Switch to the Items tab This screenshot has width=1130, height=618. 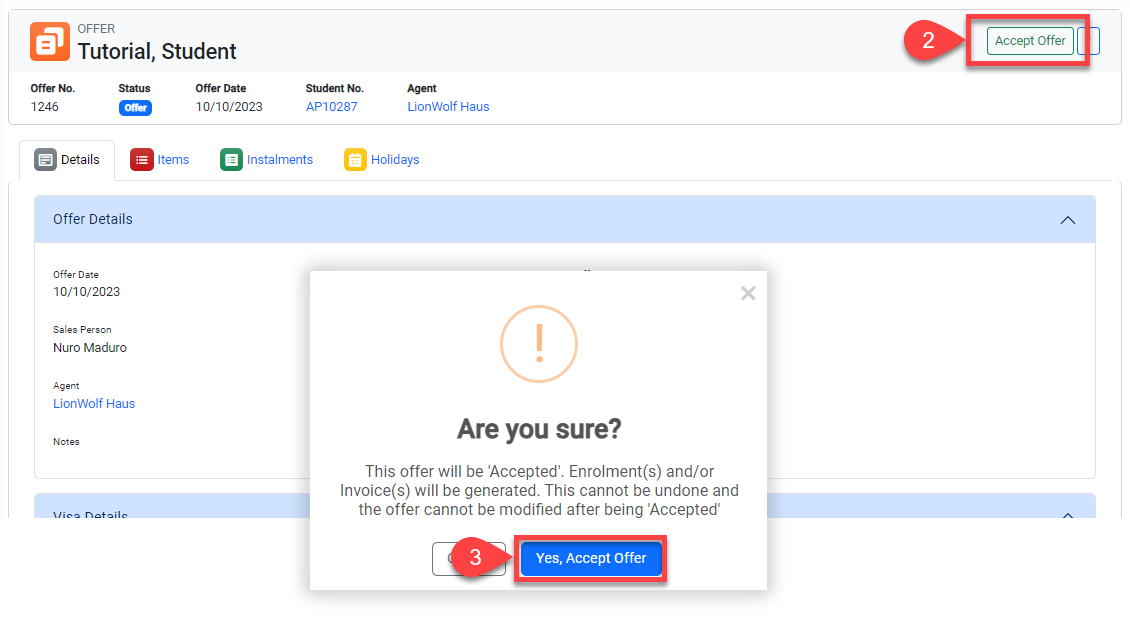tap(159, 160)
